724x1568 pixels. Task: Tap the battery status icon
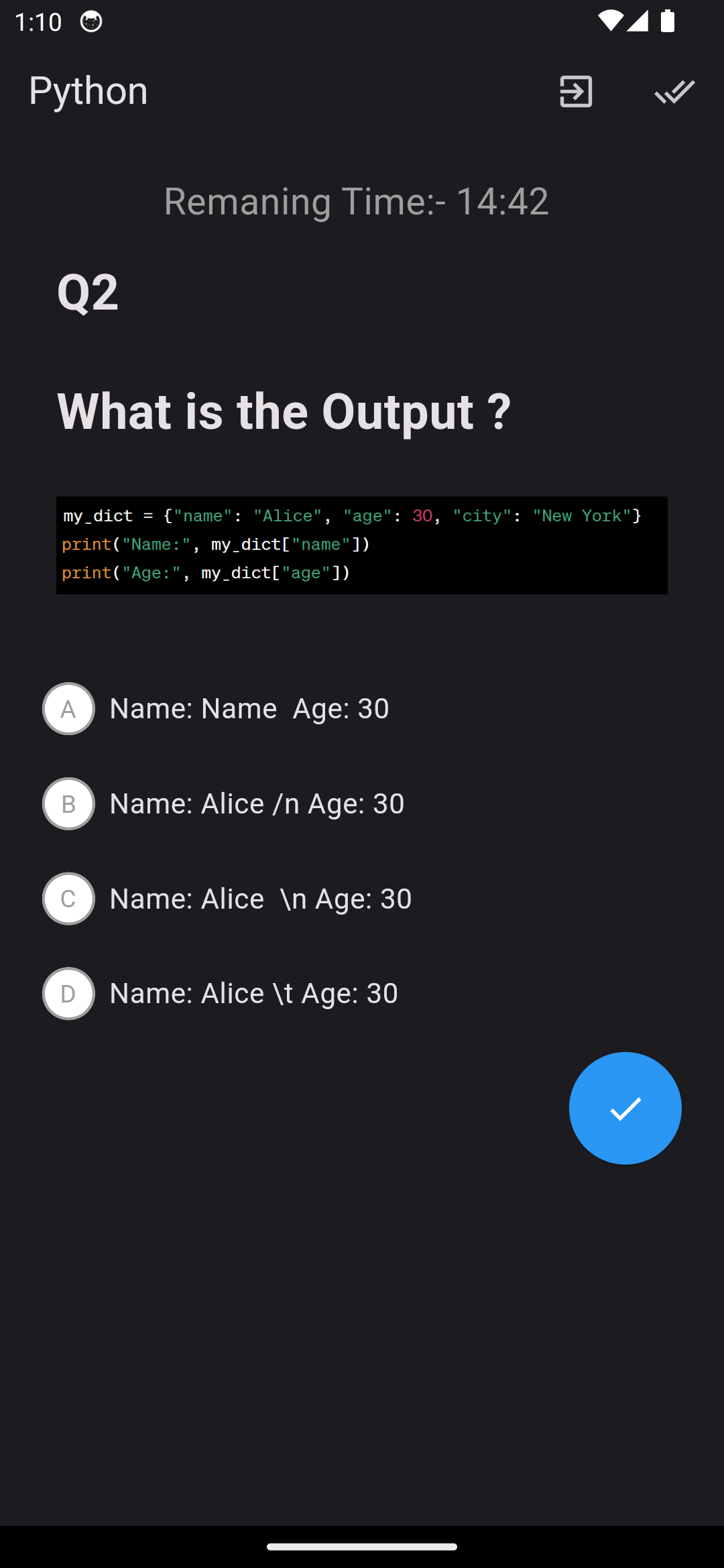coord(668,21)
